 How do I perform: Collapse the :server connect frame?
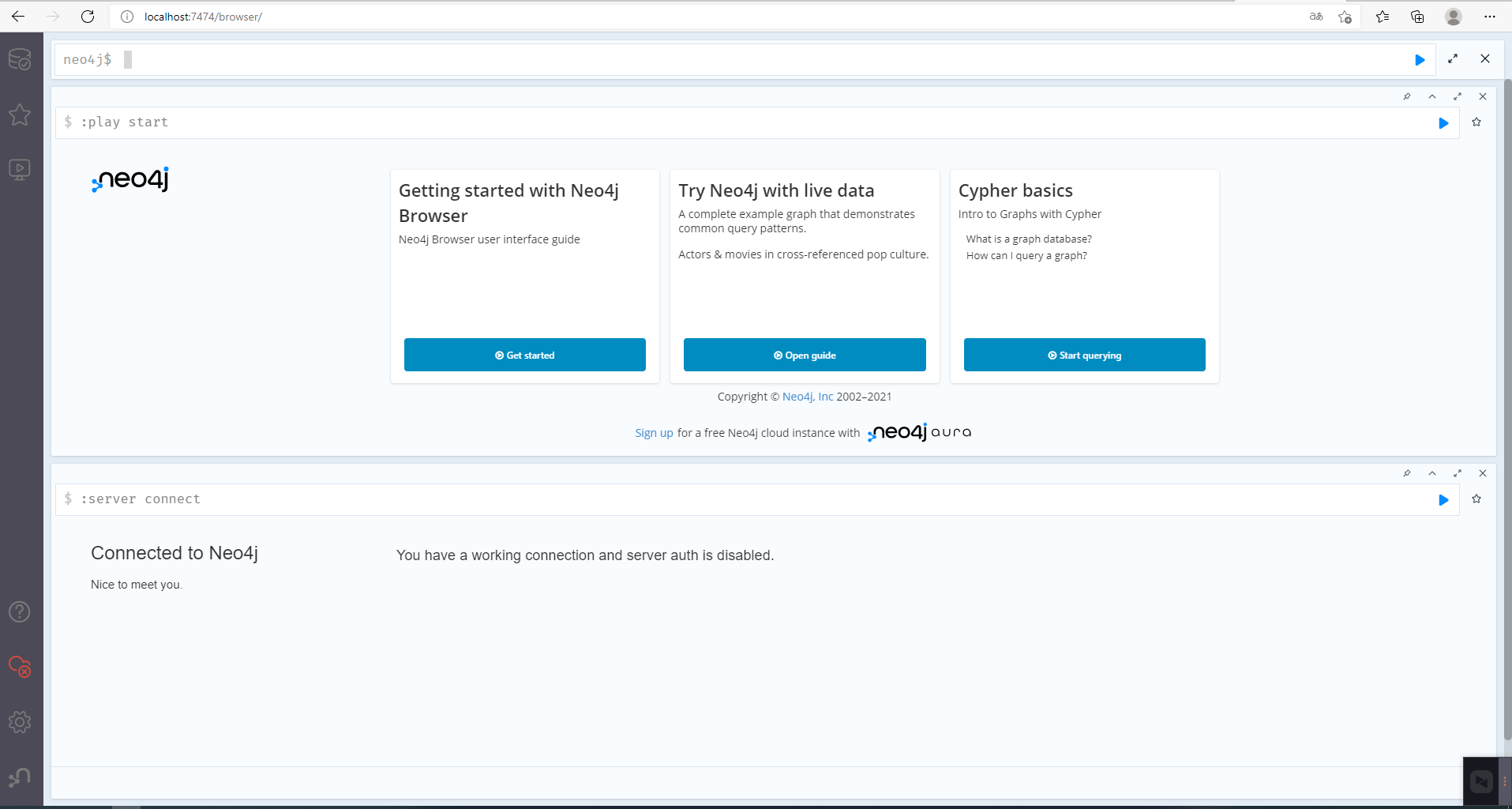(1432, 473)
